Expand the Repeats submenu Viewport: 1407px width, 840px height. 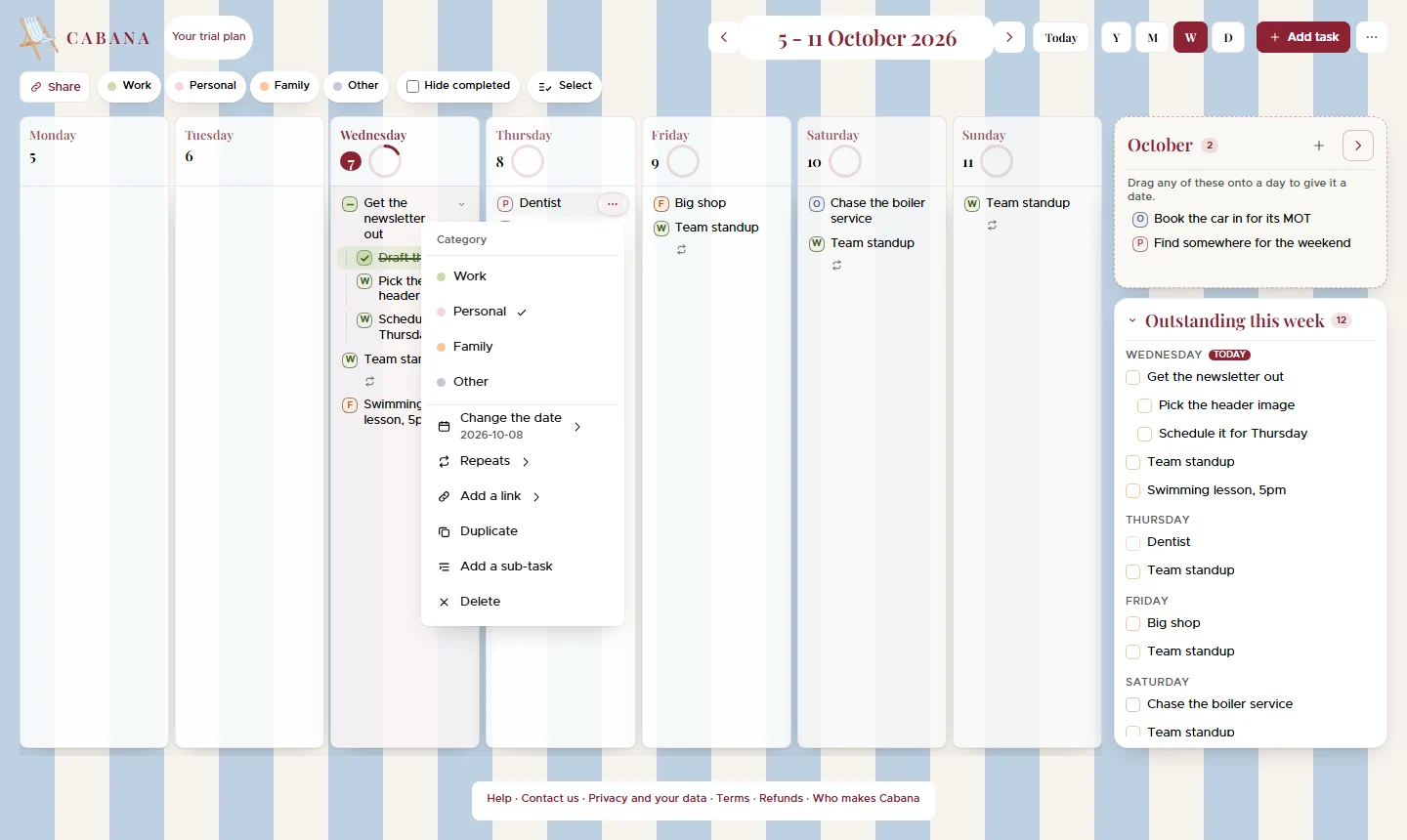(x=523, y=461)
